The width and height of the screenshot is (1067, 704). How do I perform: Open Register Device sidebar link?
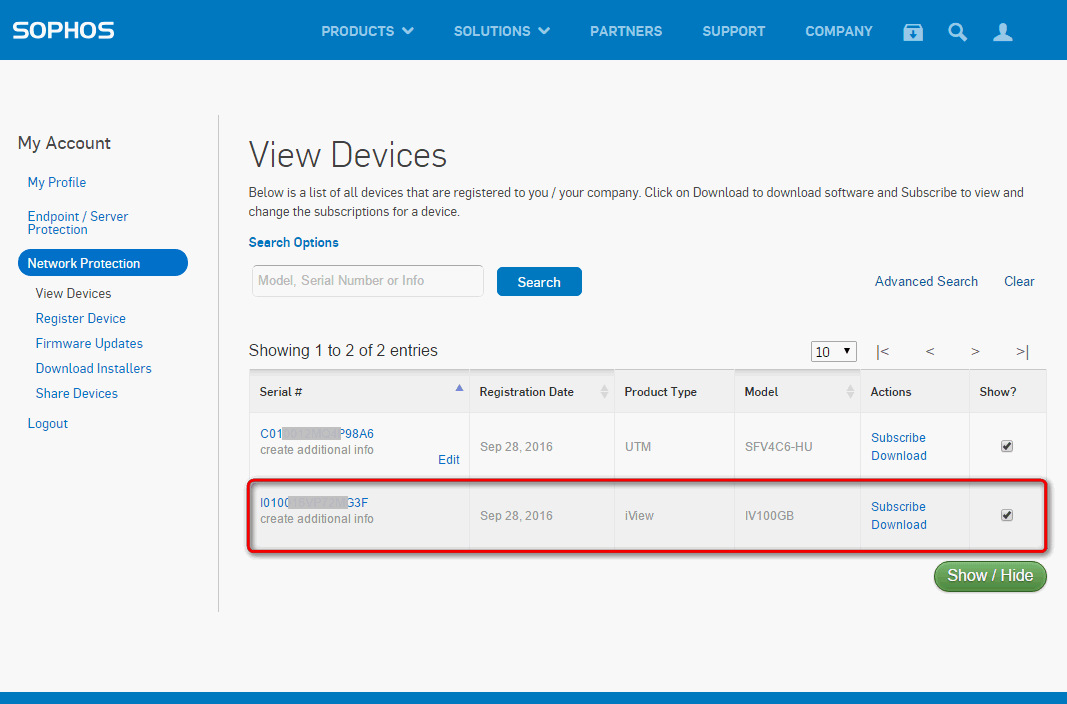click(80, 318)
